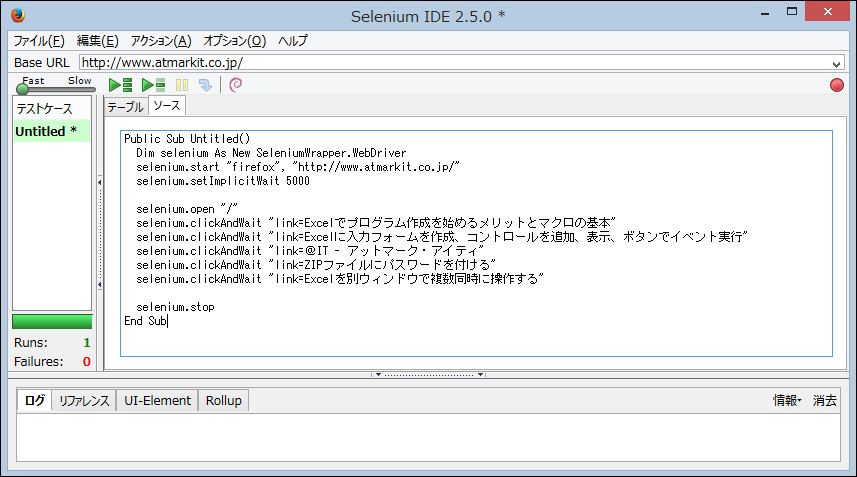Viewport: 857px width, 477px height.
Task: Click the play current test case icon
Action: click(153, 86)
